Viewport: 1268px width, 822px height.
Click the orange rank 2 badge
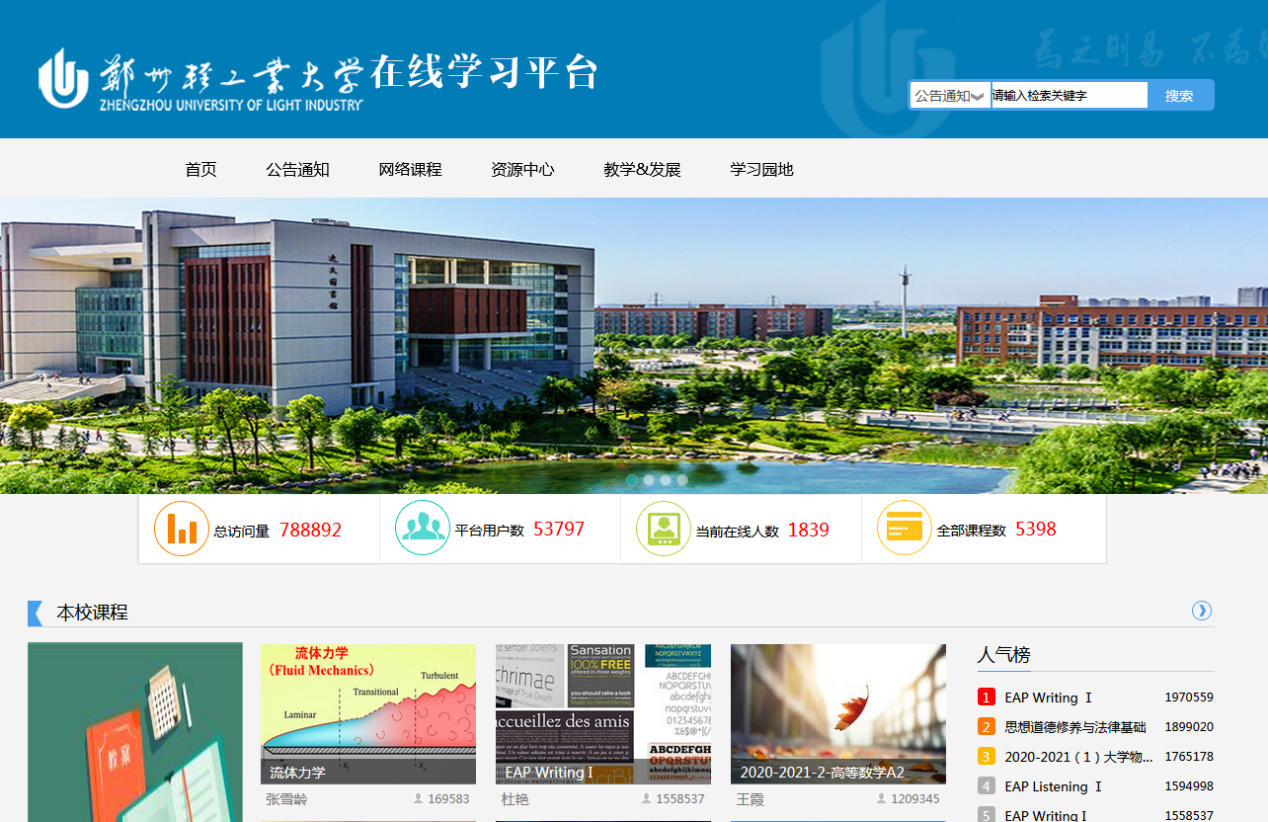pos(986,727)
